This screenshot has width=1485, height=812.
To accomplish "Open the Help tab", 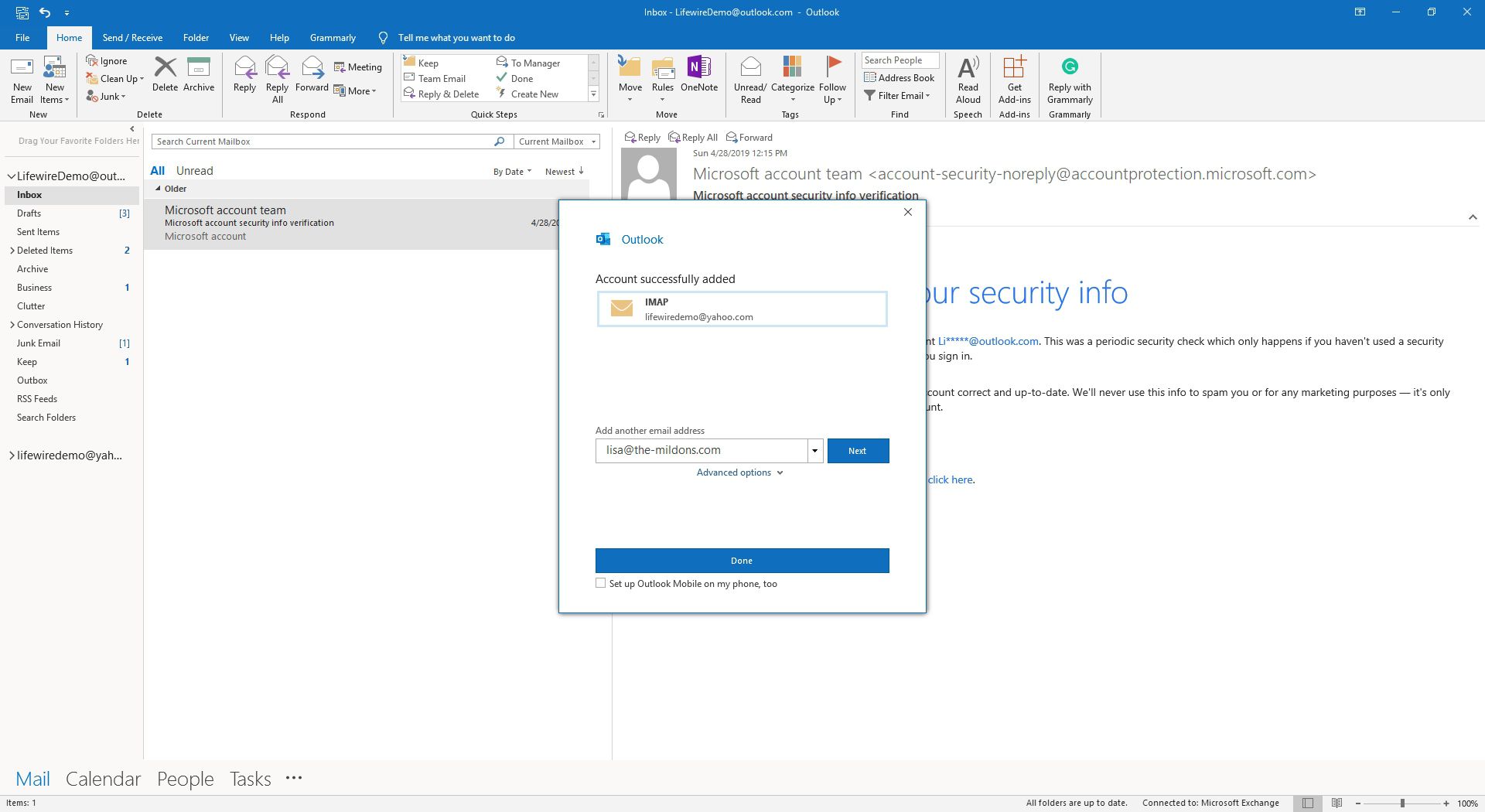I will coord(279,37).
